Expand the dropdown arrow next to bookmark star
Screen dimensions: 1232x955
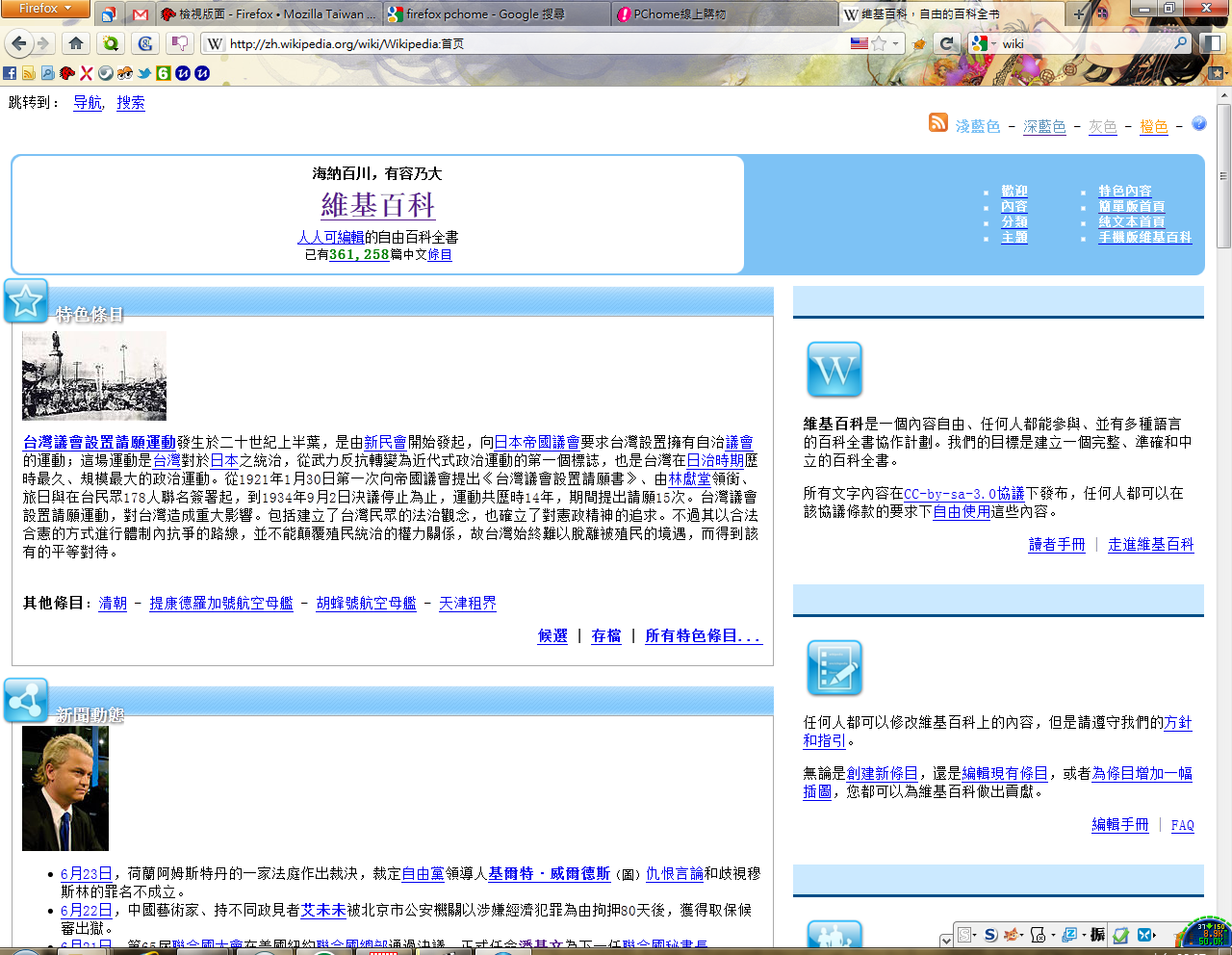tap(895, 43)
